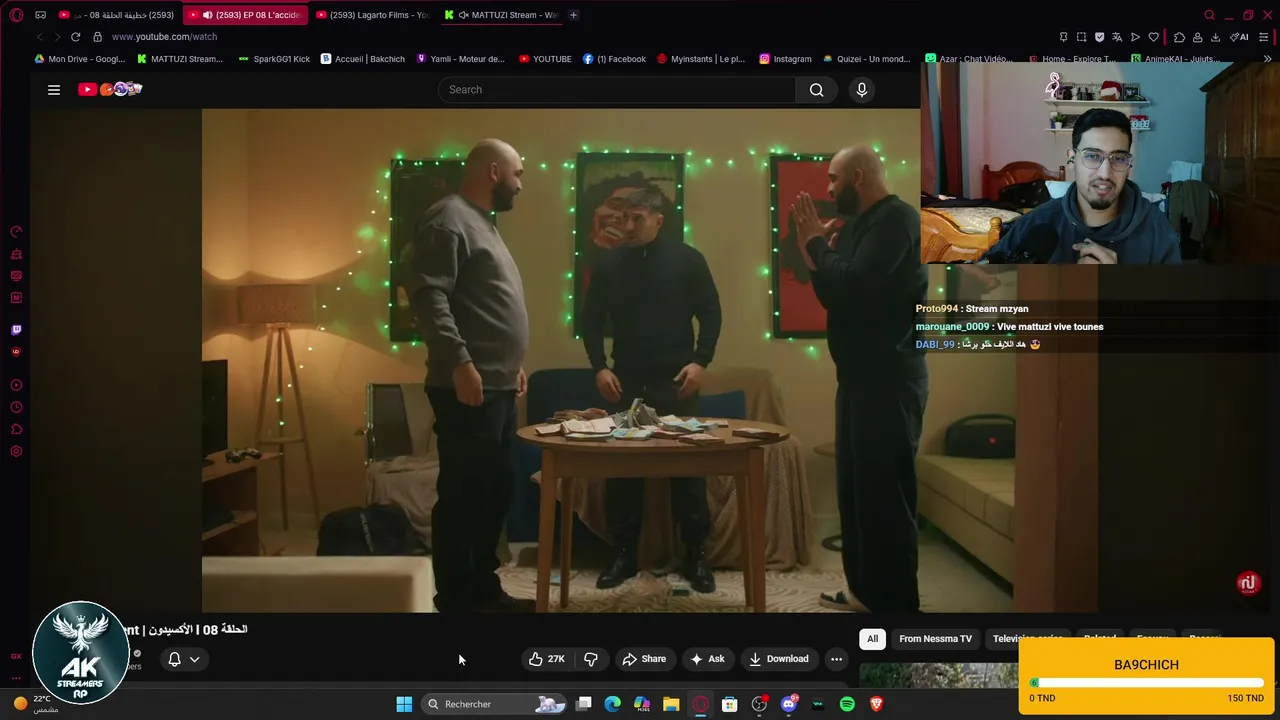View site security padlock info
The height and width of the screenshot is (720, 1280).
coord(97,37)
